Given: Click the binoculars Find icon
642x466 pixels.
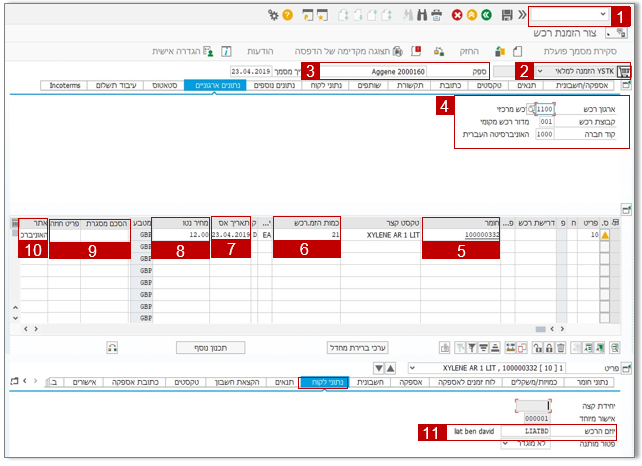Looking at the screenshot, I should point(422,16).
